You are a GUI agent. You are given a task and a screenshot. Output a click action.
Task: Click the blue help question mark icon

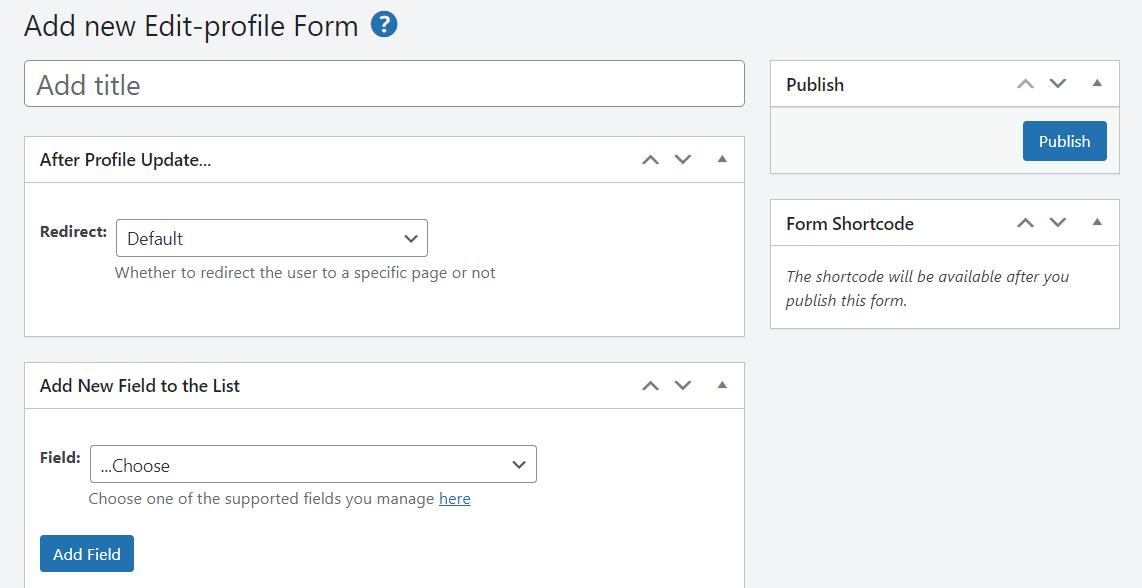(384, 25)
